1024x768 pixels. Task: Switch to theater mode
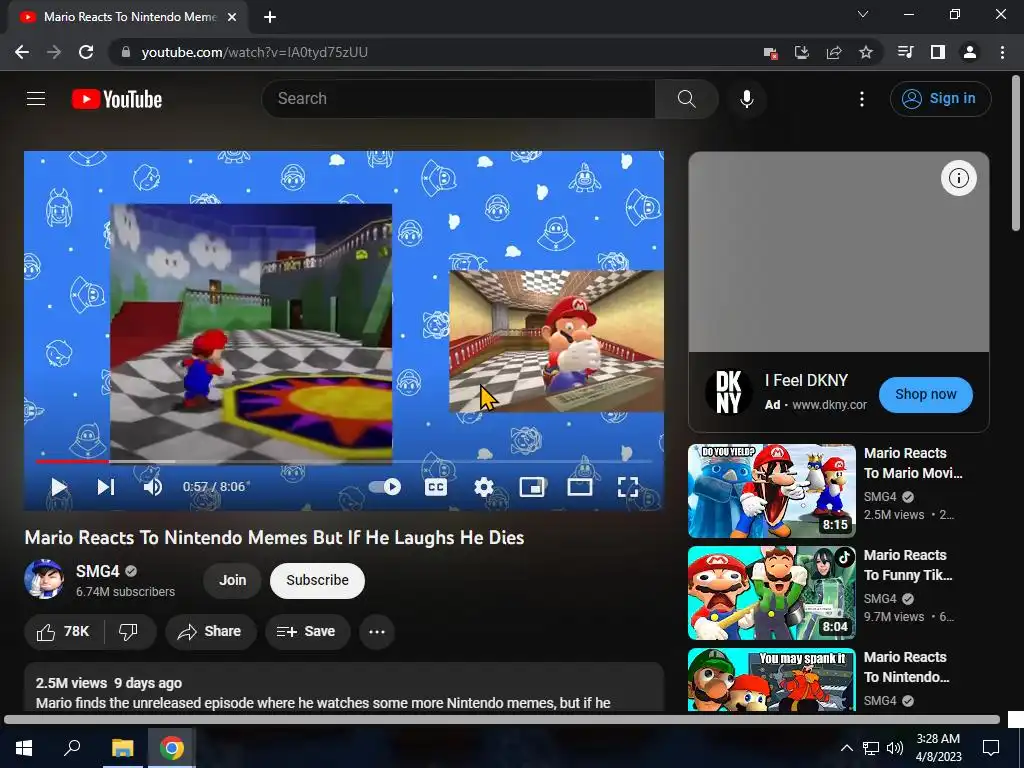click(x=580, y=487)
